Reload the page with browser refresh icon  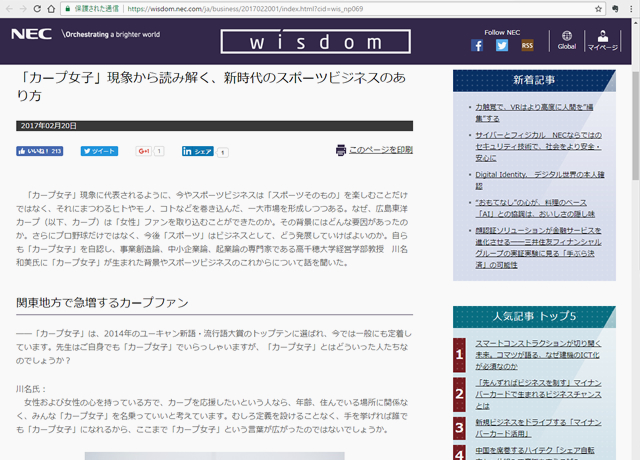(51, 9)
